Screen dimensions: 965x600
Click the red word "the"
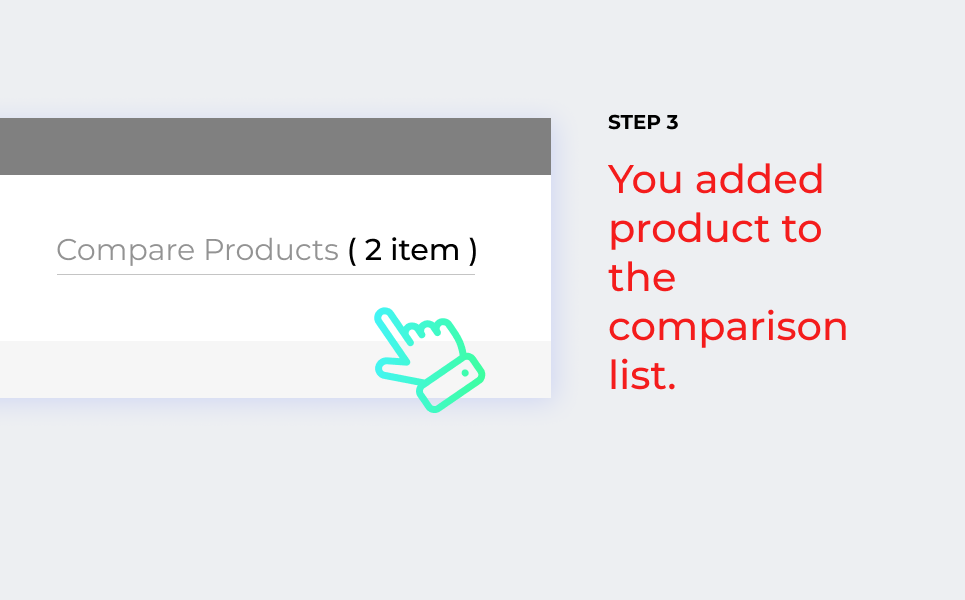[x=642, y=277]
